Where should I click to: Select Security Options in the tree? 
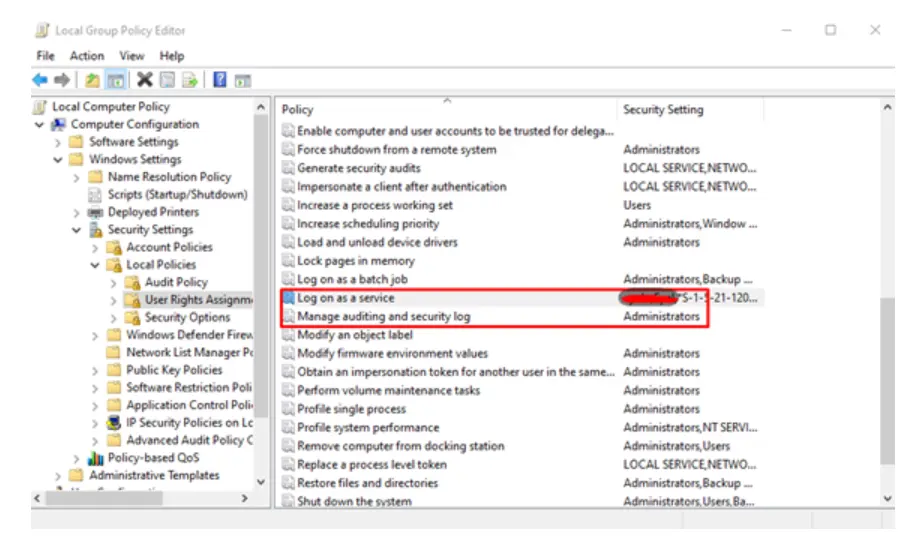[x=187, y=317]
